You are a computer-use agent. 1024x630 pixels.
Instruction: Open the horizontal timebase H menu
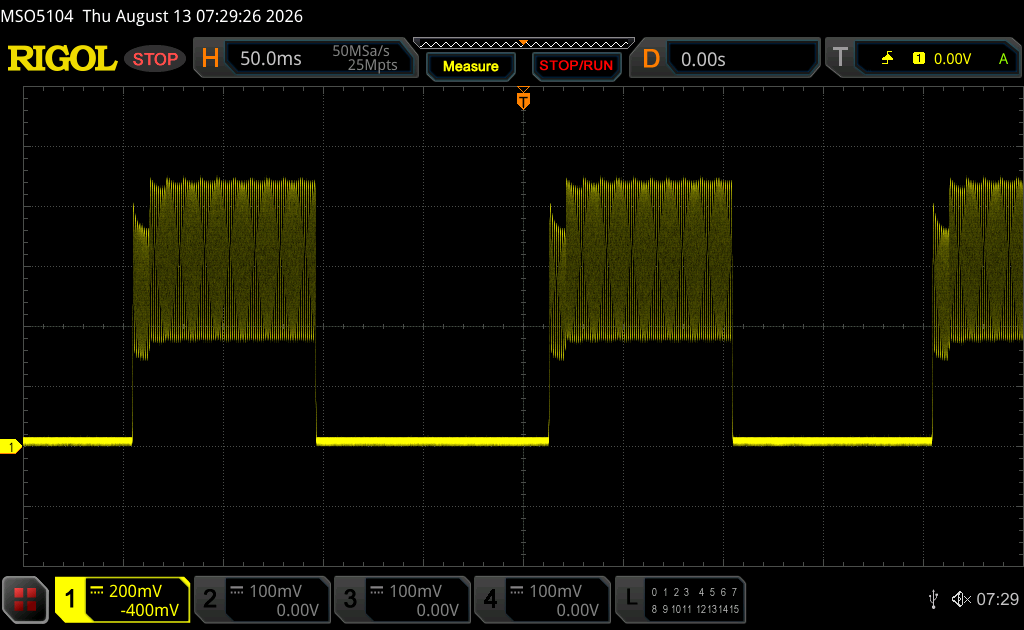pos(210,59)
